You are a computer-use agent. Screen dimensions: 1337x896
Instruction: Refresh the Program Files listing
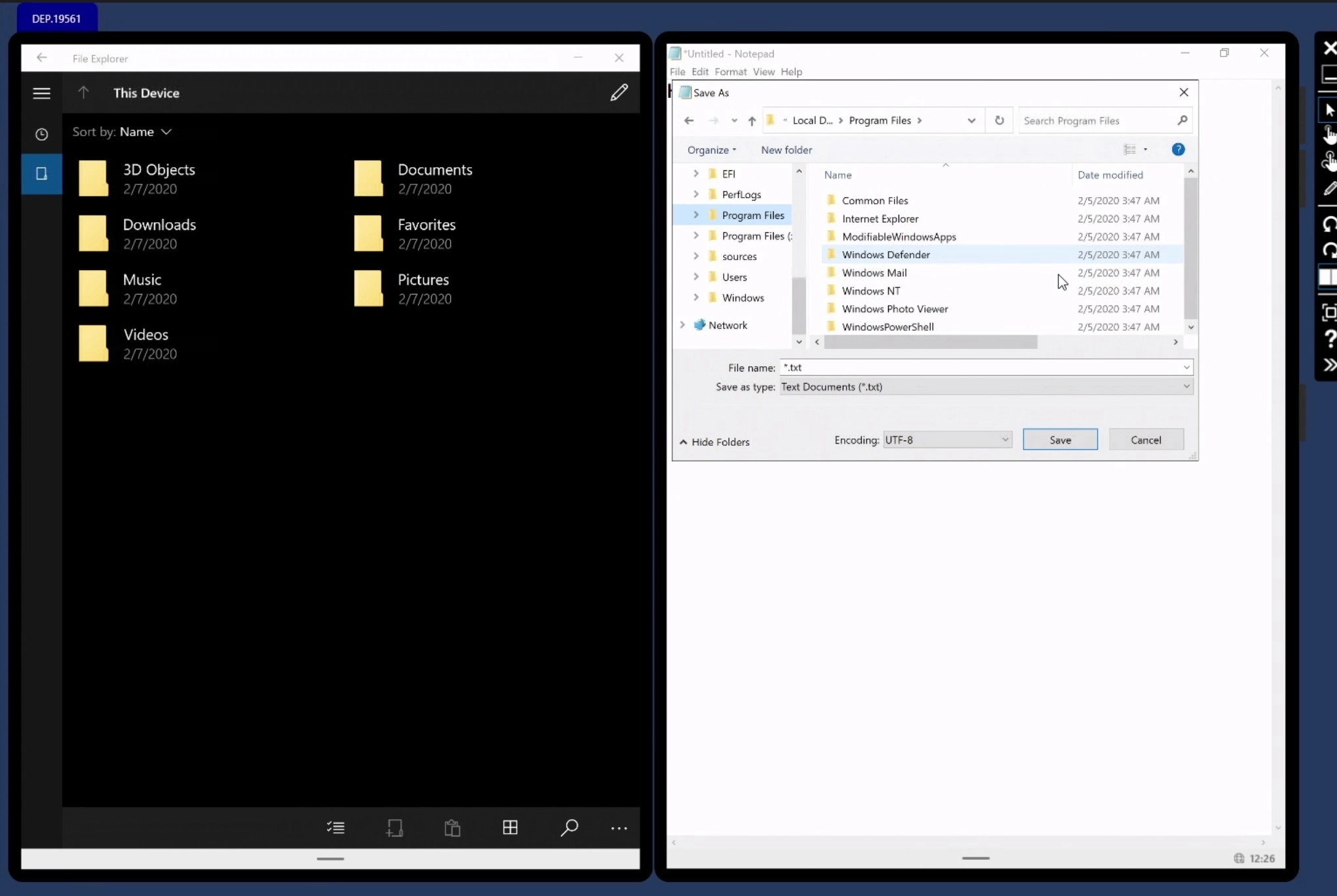(x=999, y=120)
